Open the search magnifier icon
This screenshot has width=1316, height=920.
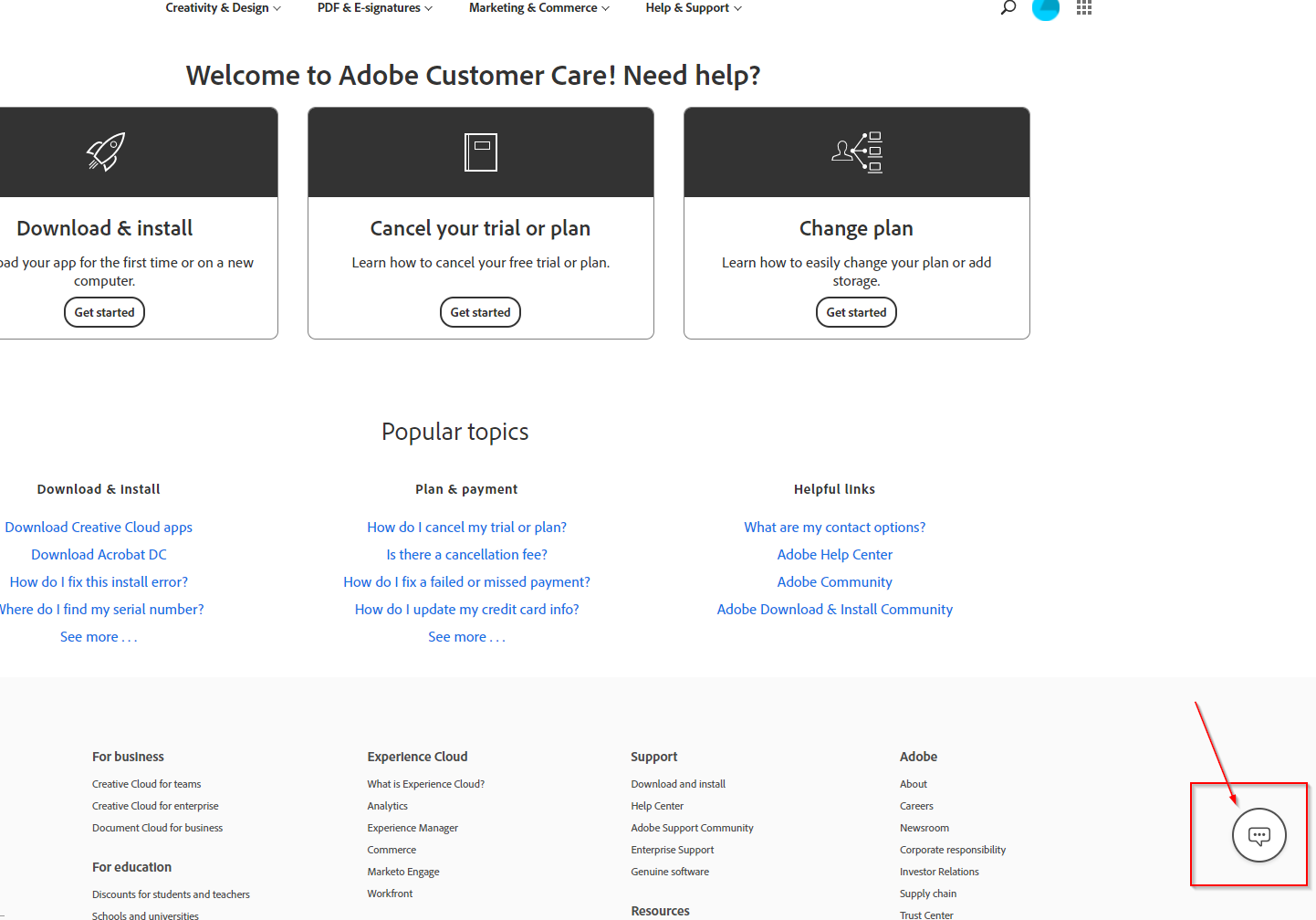pos(1008,7)
